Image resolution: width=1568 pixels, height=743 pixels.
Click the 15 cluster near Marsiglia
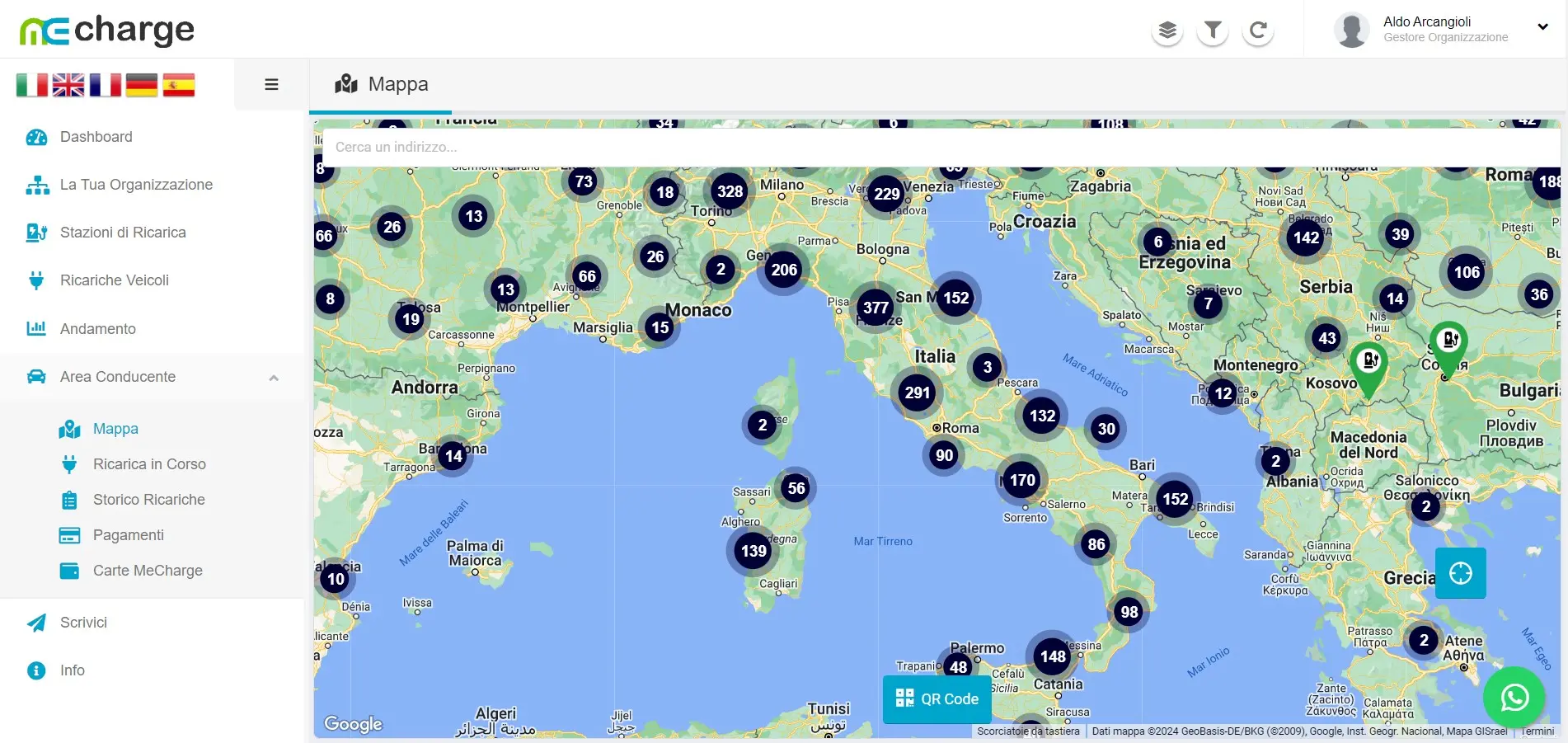coord(660,327)
